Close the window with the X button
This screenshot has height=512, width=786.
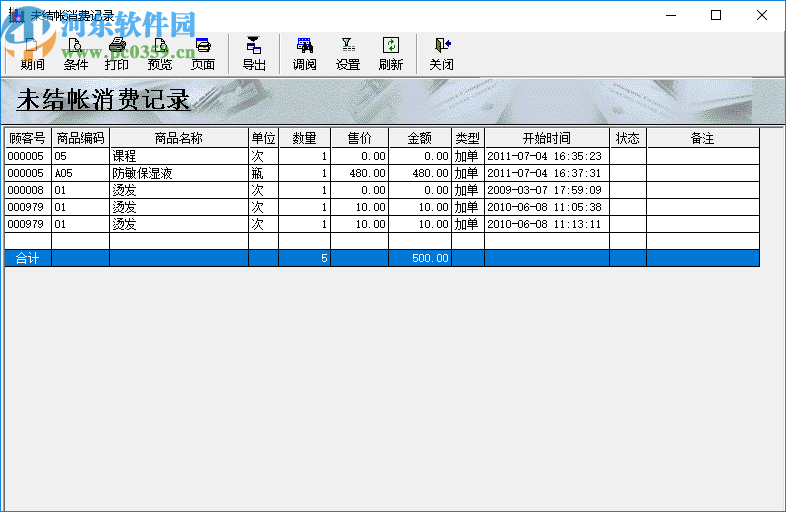click(x=761, y=16)
